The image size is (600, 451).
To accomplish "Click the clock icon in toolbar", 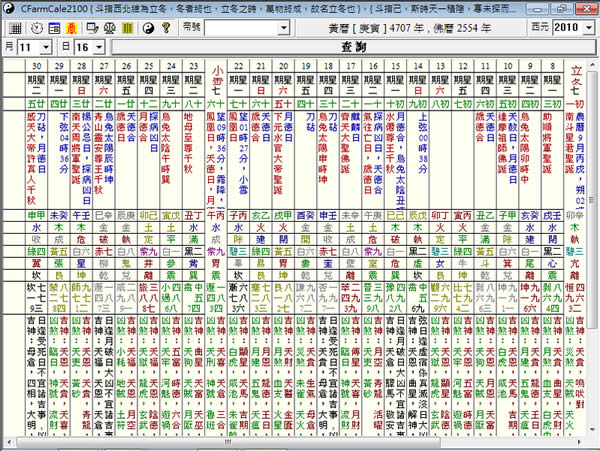I will (37, 28).
